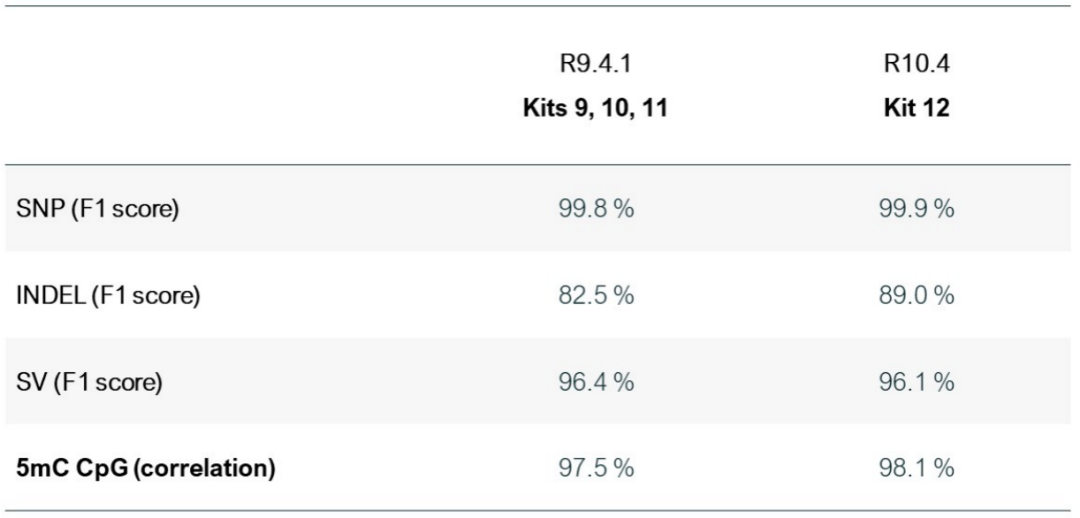
Task: Click the 89.0 % INDEL value
Action: (917, 296)
